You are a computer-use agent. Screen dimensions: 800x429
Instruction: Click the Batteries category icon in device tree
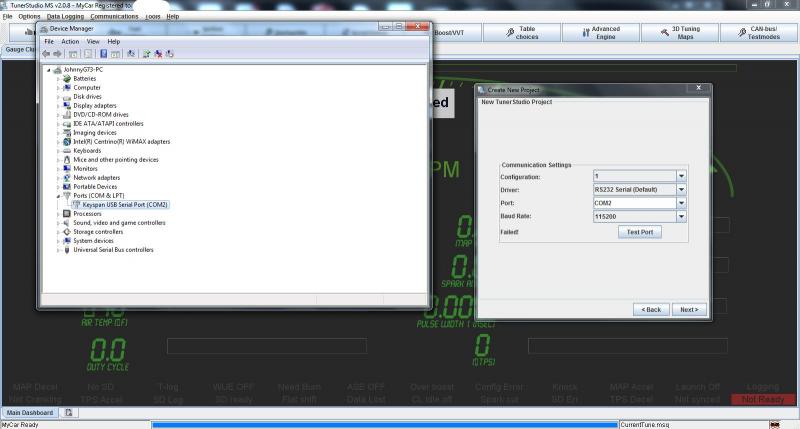[x=67, y=79]
